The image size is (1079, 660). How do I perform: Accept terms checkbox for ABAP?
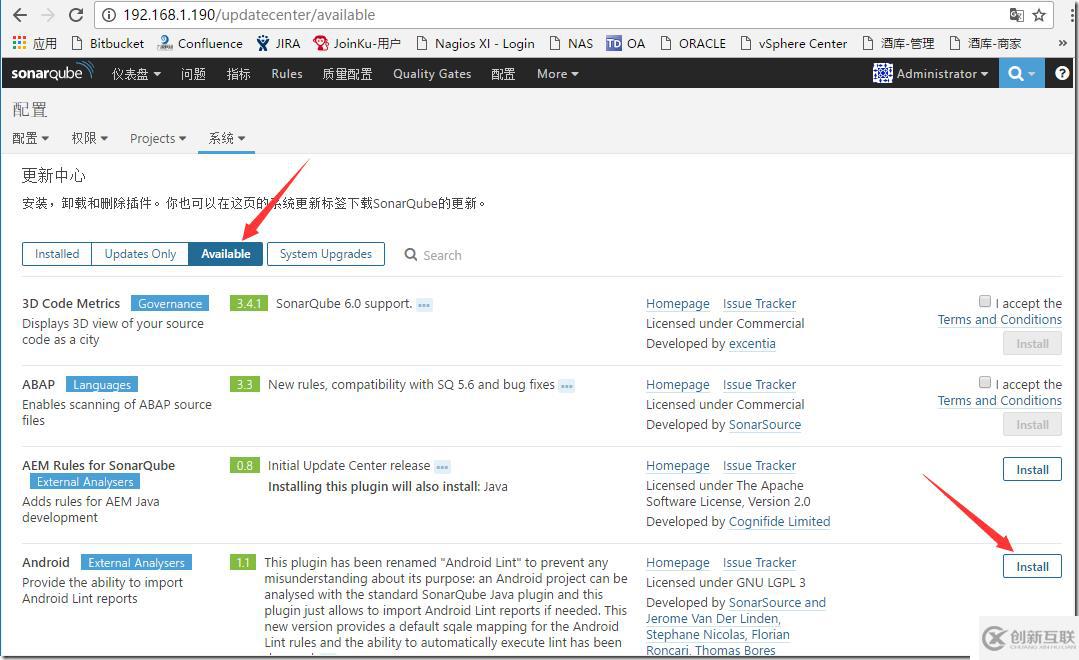click(x=985, y=382)
